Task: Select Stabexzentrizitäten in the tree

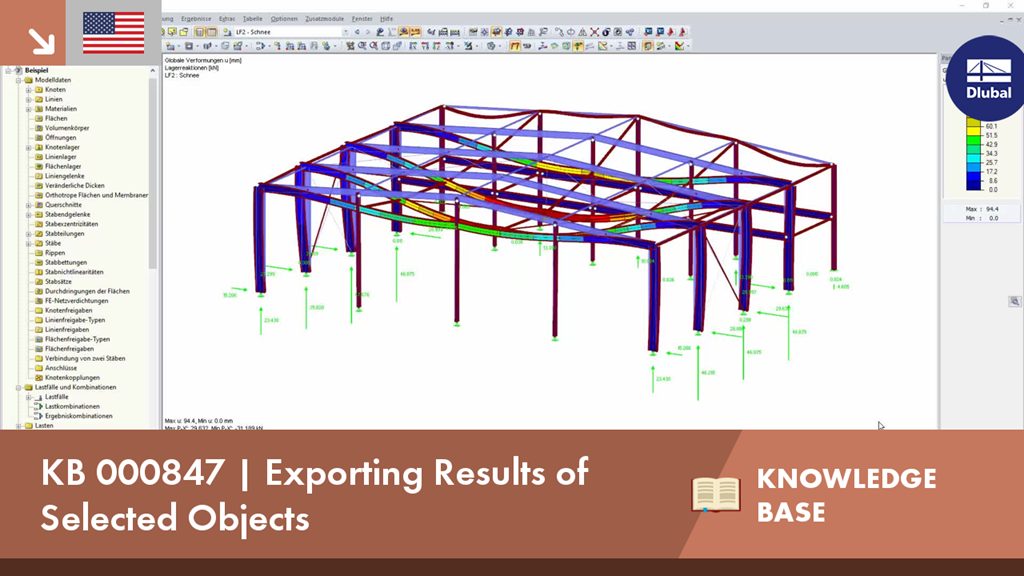Action: click(x=71, y=224)
